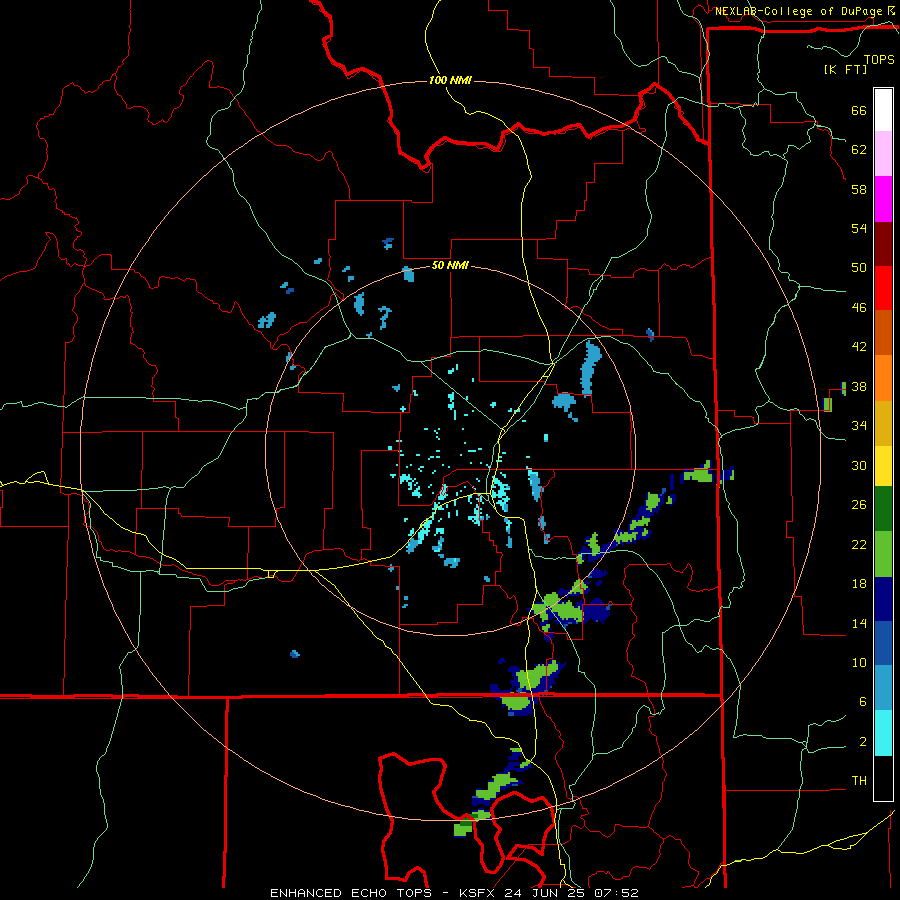Click the 34 value on legend scale
This screenshot has height=900, width=900.
pos(859,426)
